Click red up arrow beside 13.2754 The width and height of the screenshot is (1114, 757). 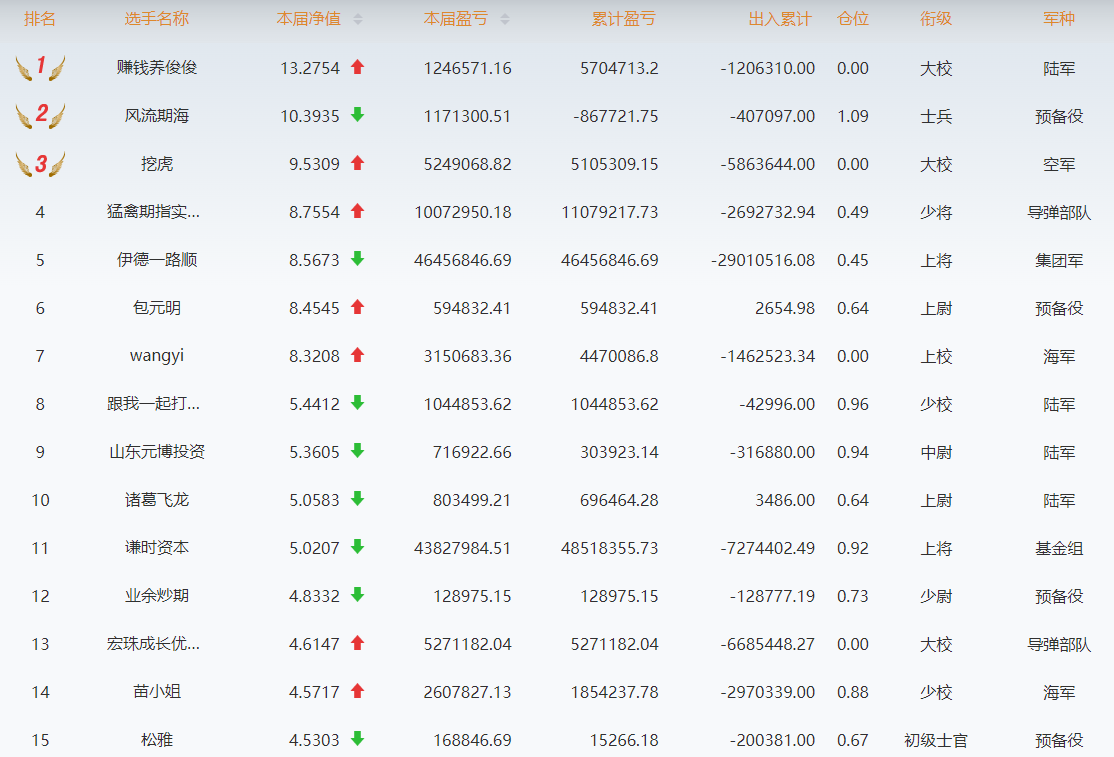click(358, 67)
